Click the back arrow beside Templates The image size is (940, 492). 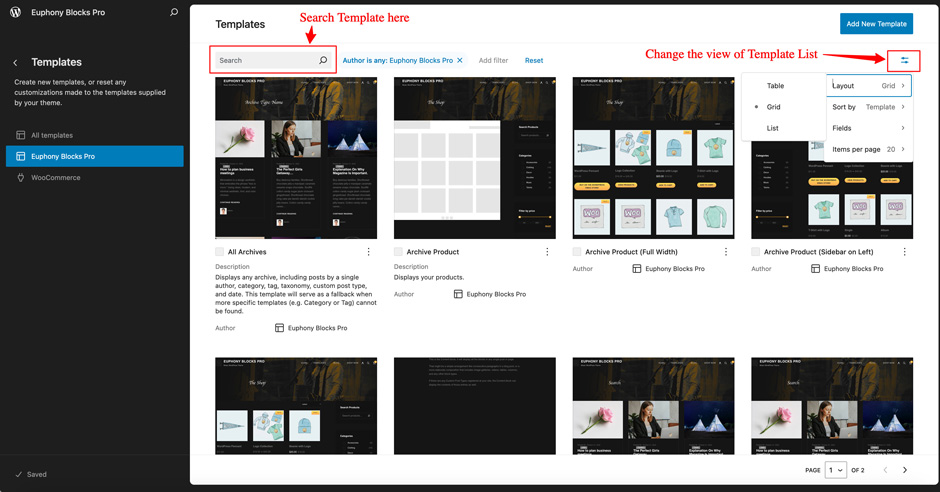click(x=15, y=62)
